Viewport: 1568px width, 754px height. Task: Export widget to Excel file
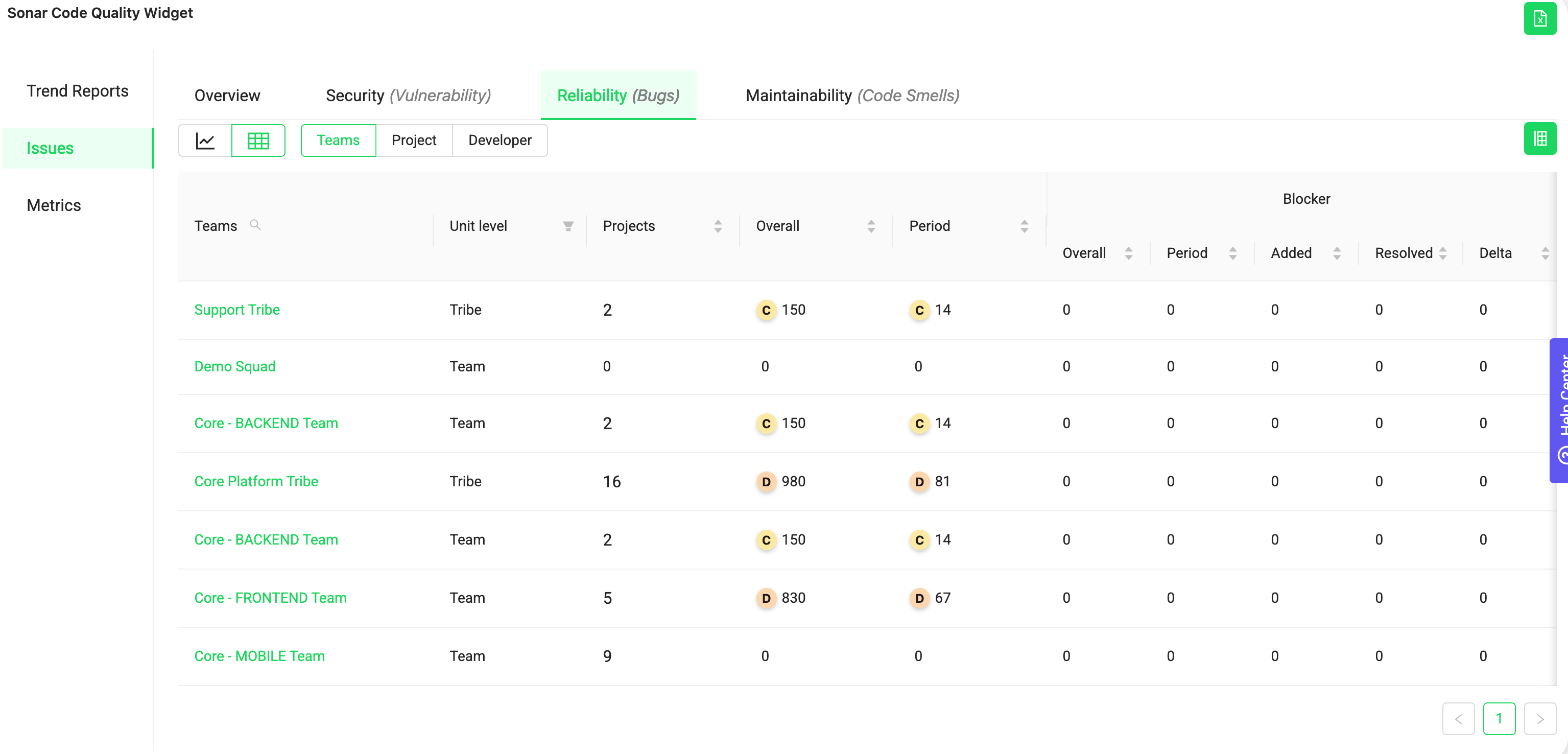tap(1539, 19)
